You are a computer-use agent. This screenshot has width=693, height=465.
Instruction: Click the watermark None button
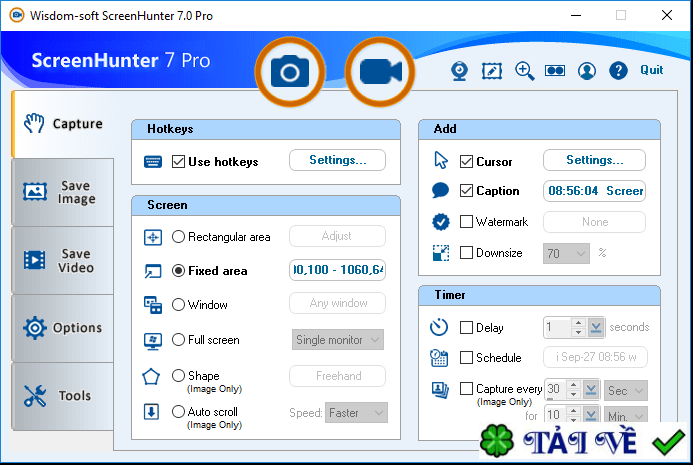pos(594,222)
